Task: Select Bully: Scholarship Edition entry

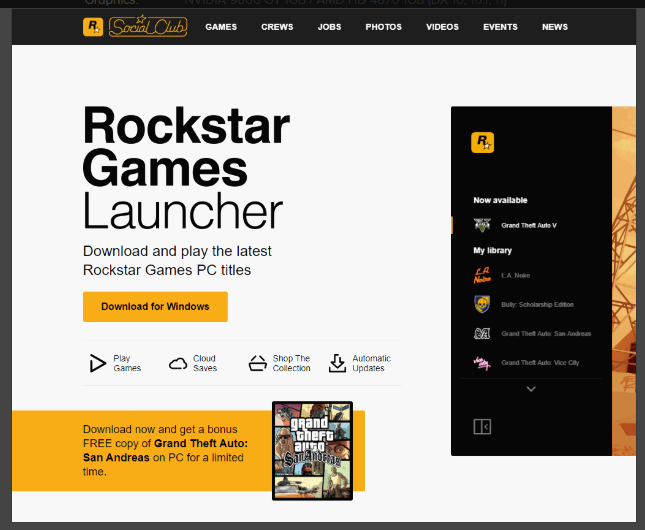Action: coord(537,305)
